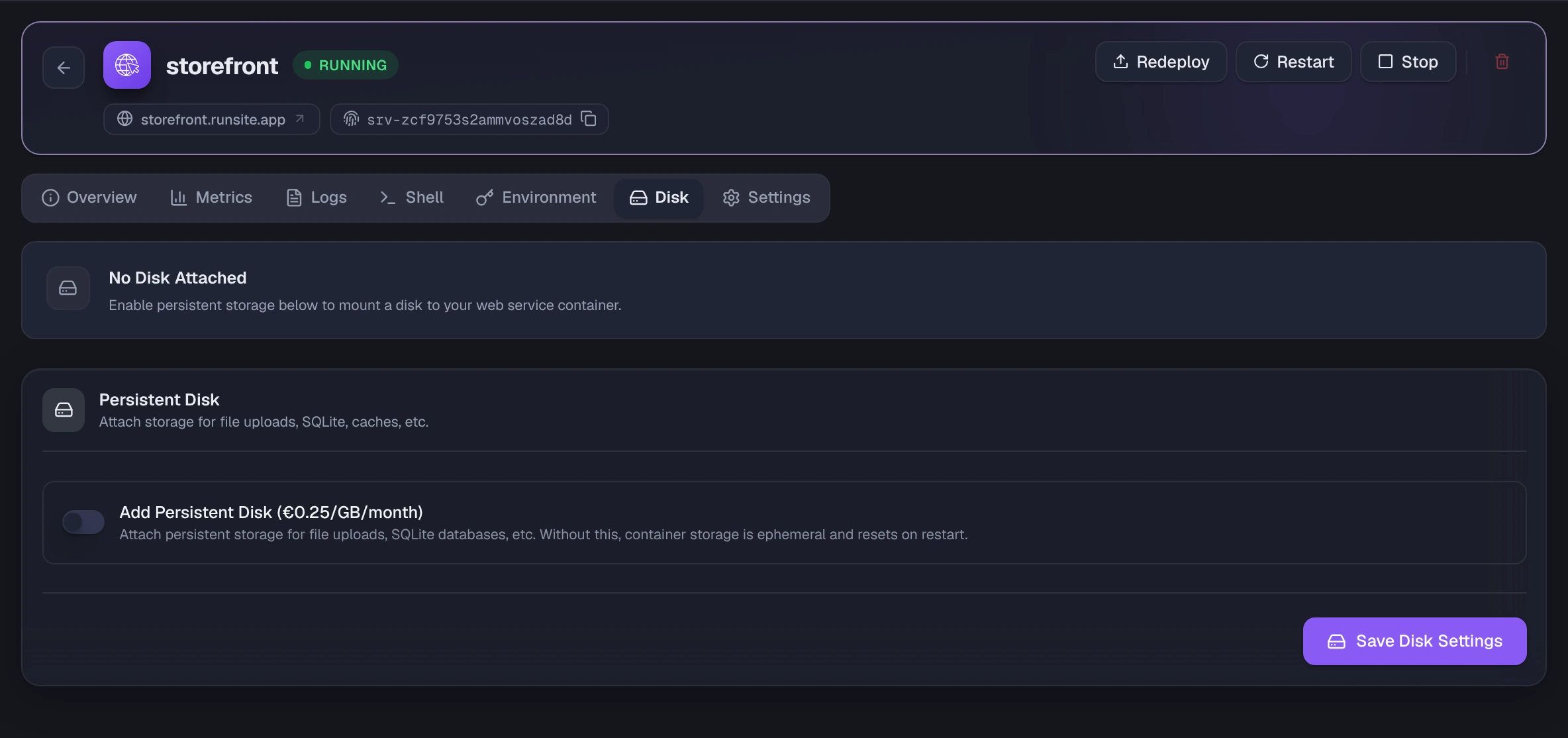Redeploy the storefront service

tap(1161, 62)
